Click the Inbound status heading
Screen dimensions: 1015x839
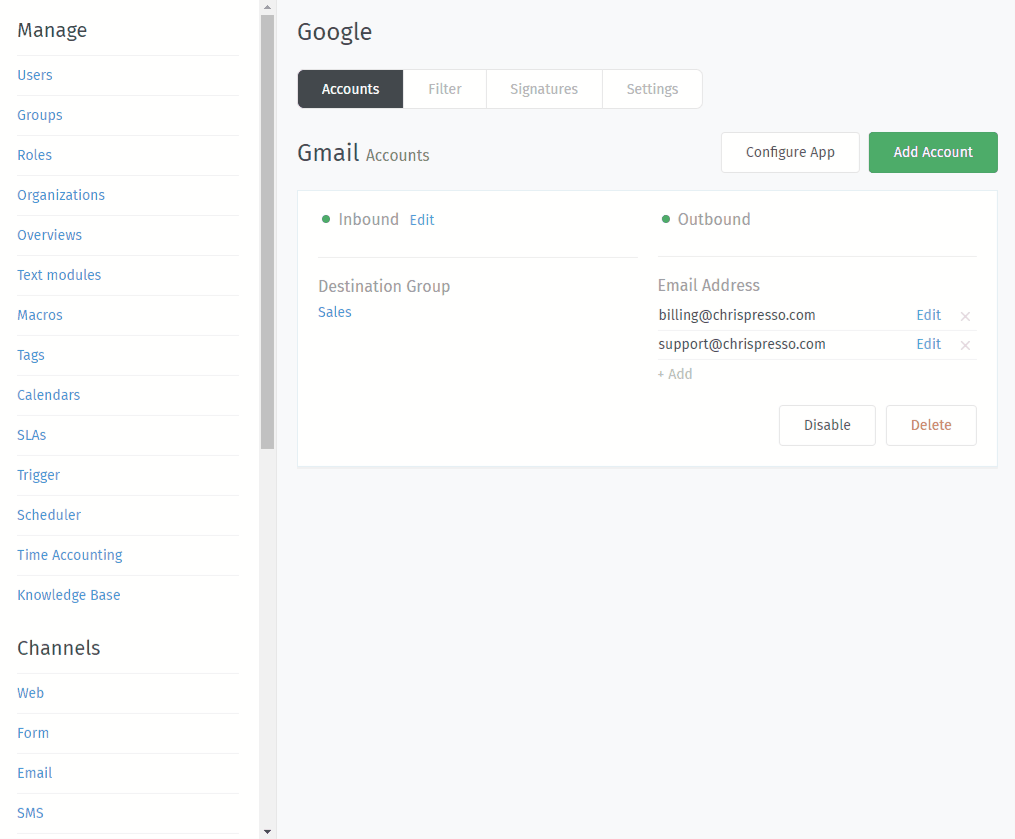tap(368, 219)
